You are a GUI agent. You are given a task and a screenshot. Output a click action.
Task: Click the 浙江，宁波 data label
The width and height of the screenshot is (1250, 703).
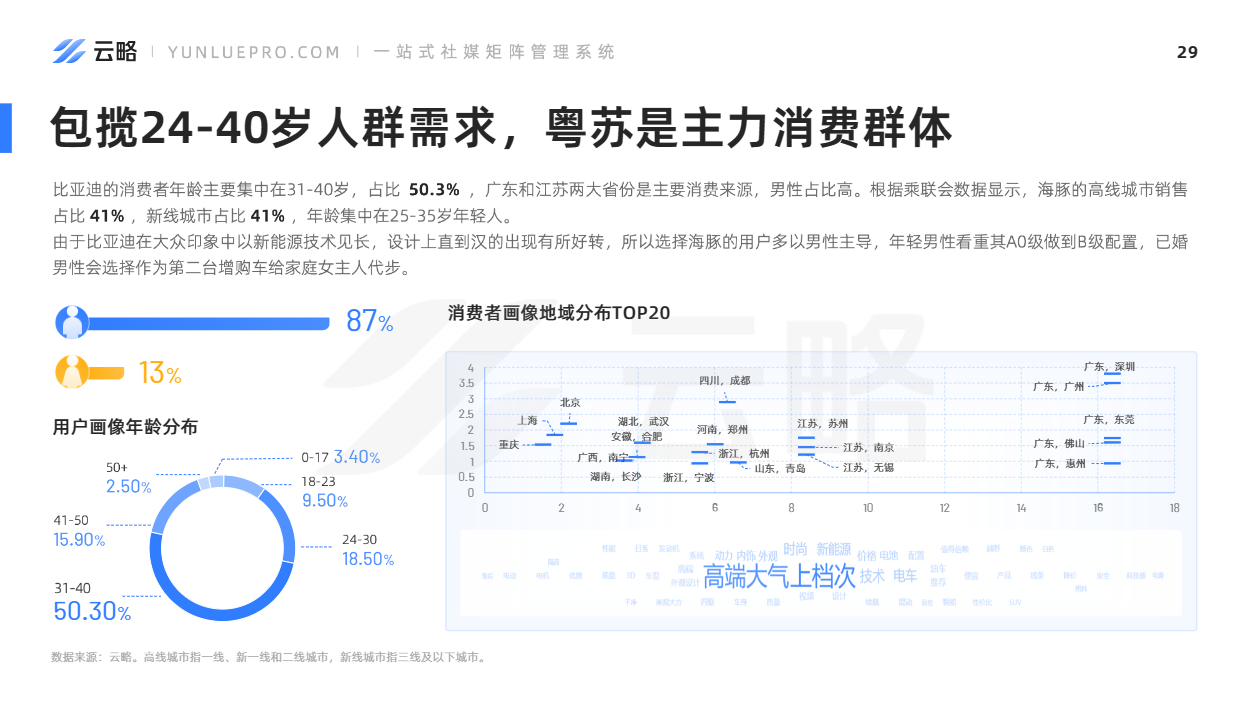[689, 478]
